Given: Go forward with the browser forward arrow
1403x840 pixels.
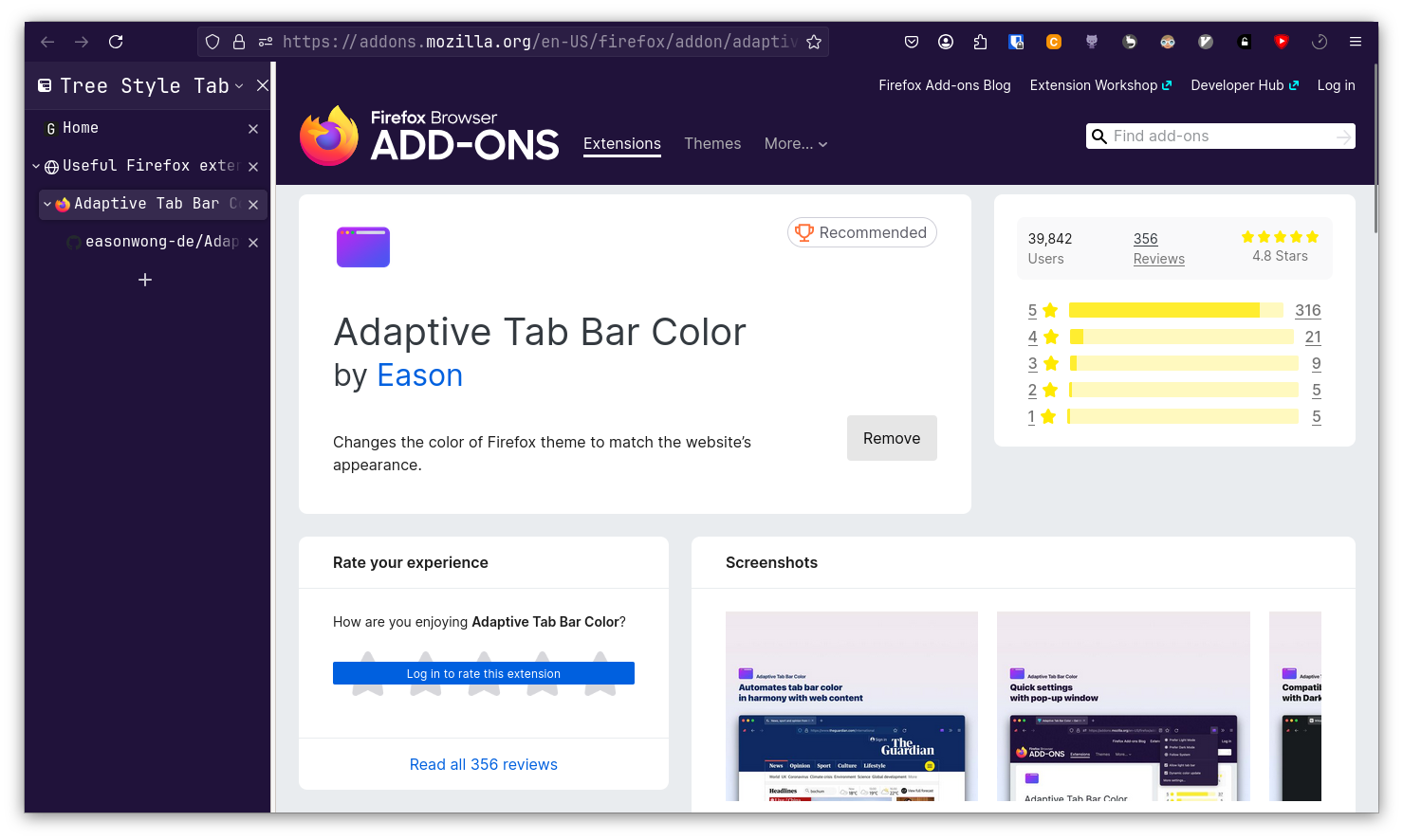Looking at the screenshot, I should (82, 42).
